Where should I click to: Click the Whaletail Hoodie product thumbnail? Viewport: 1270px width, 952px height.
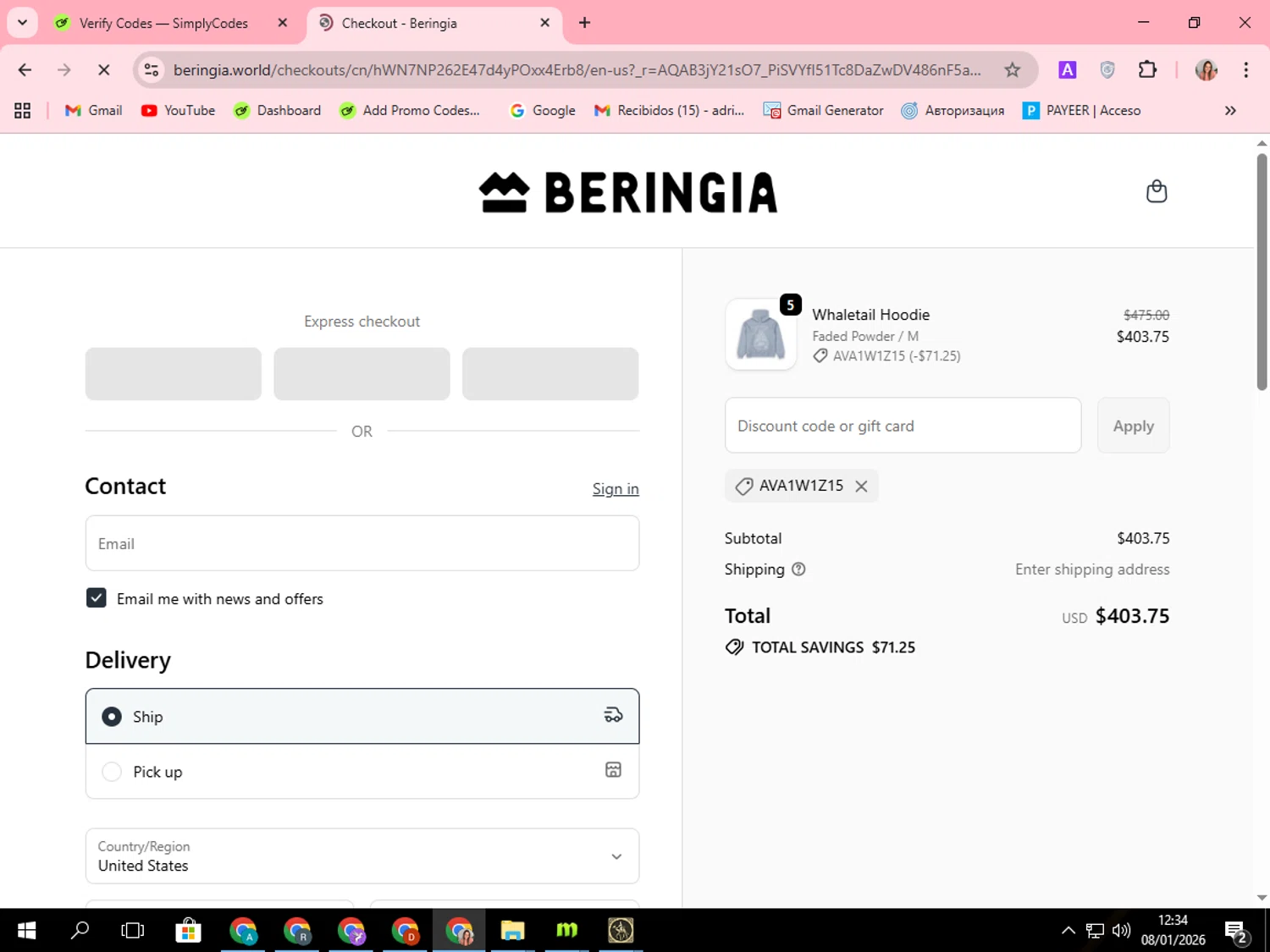[760, 334]
